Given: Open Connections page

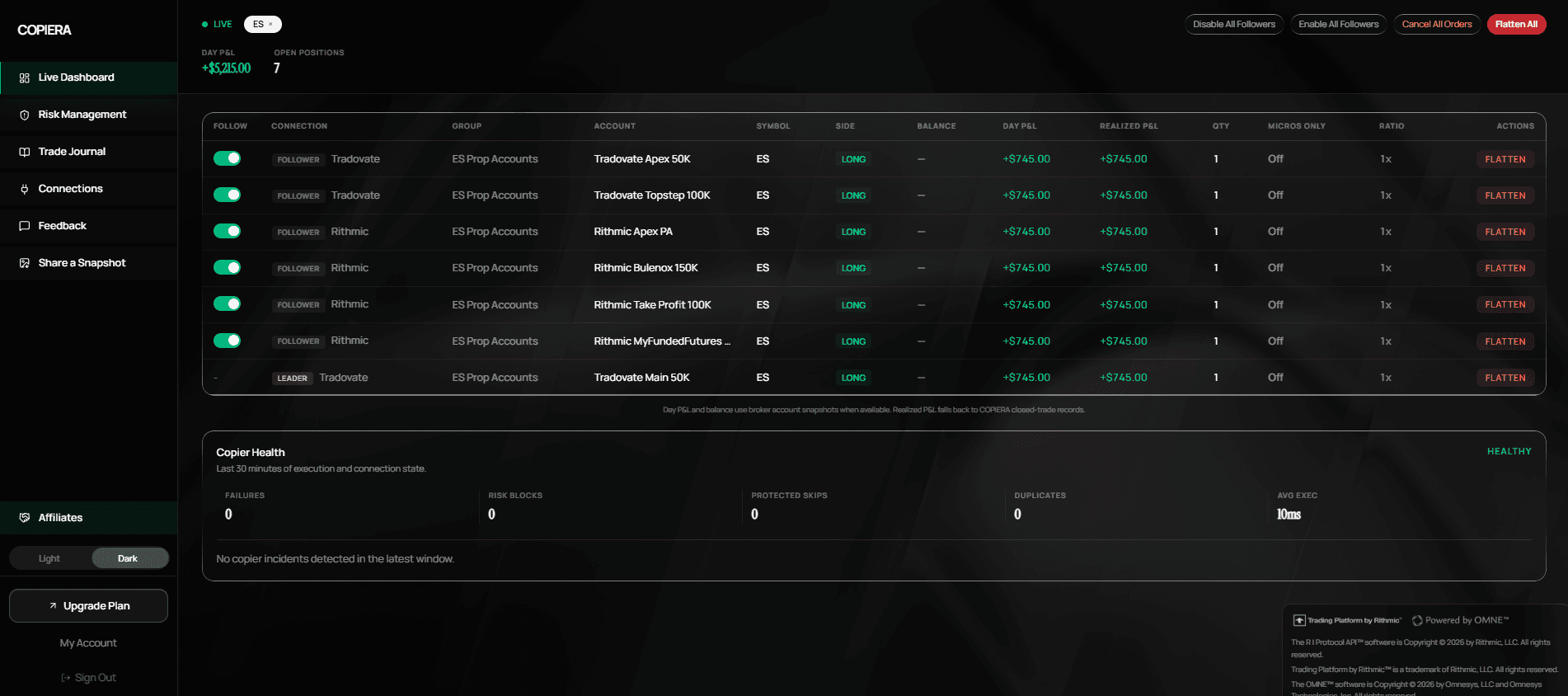Looking at the screenshot, I should coord(88,189).
